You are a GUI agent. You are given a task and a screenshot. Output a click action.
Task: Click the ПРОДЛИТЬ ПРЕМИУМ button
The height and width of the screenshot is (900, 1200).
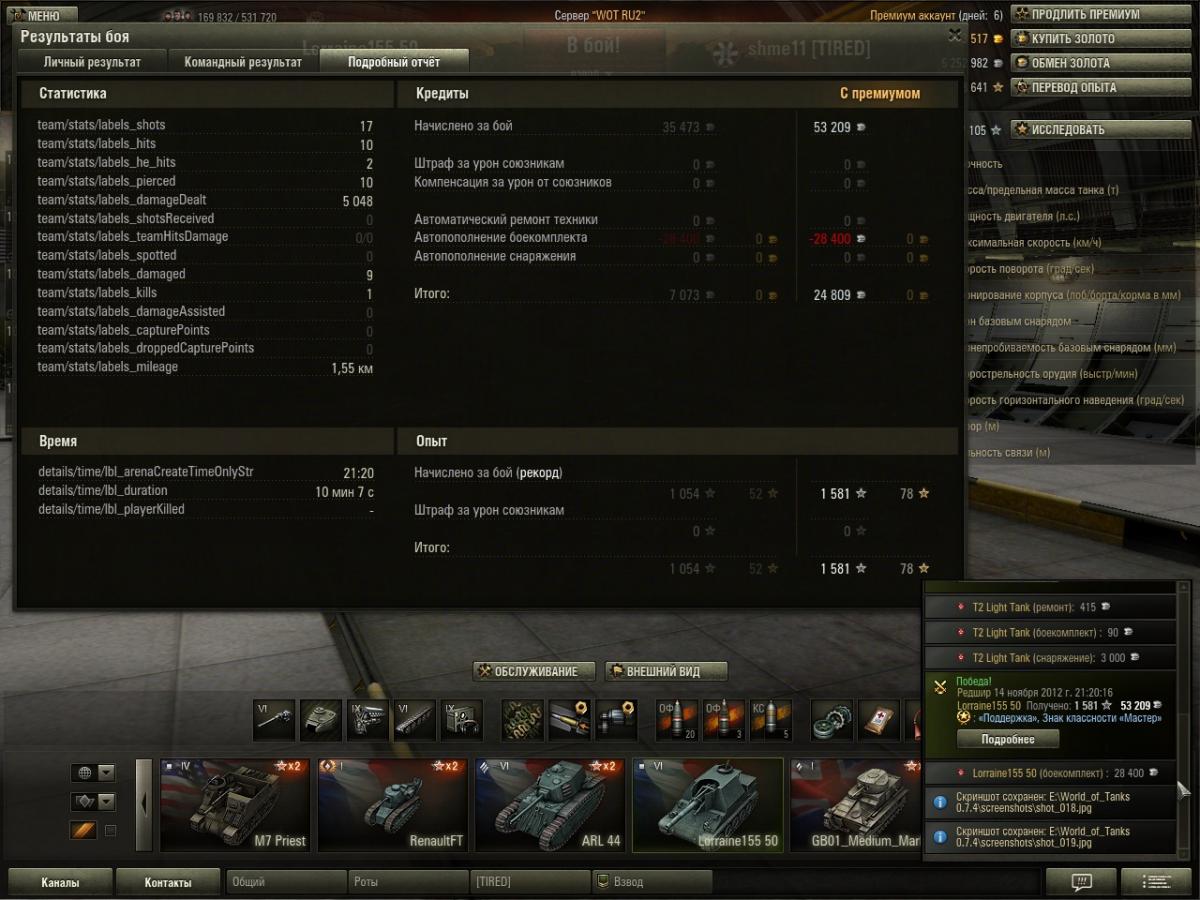click(1103, 14)
